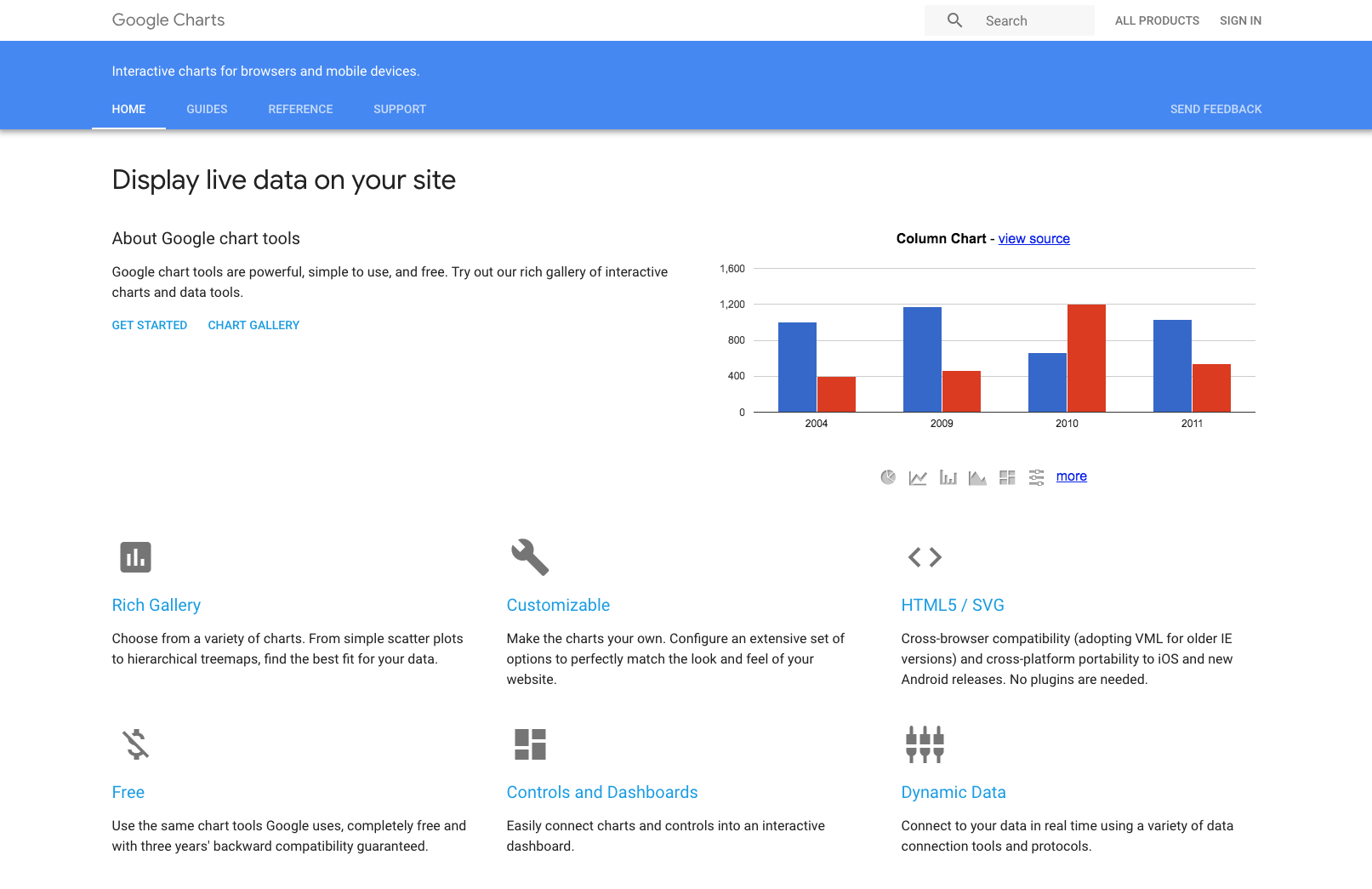Screen dimensions: 1372x889
Task: Click the red 2010 column bar
Action: coord(1086,358)
